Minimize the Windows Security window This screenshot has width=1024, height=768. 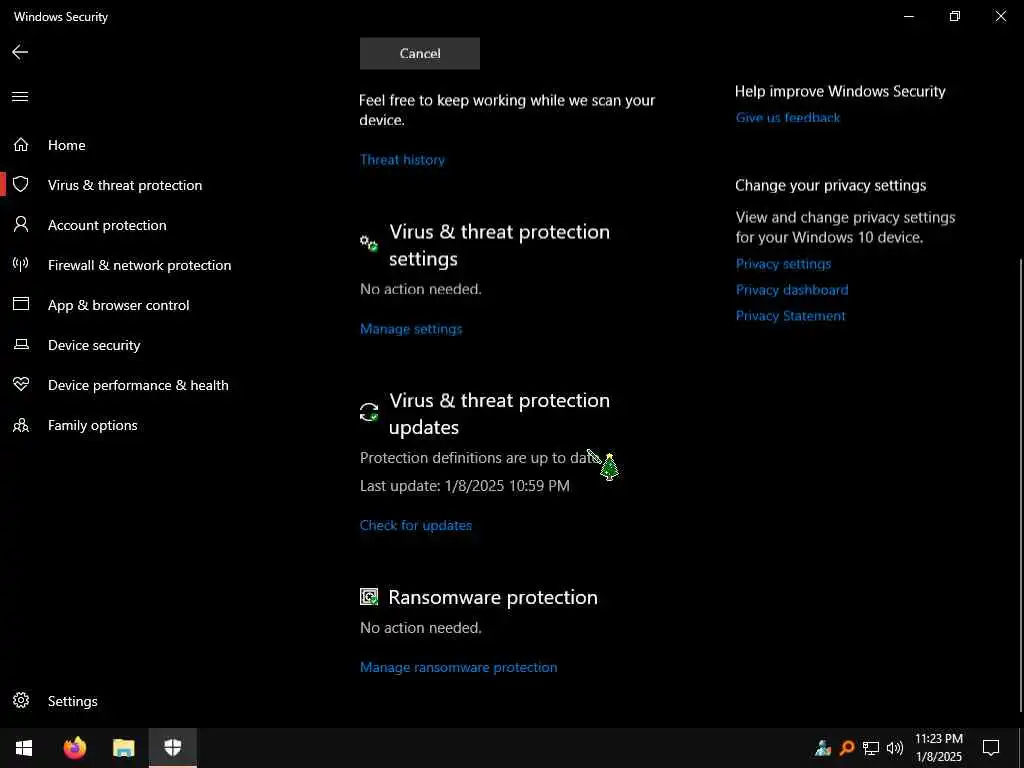(908, 16)
